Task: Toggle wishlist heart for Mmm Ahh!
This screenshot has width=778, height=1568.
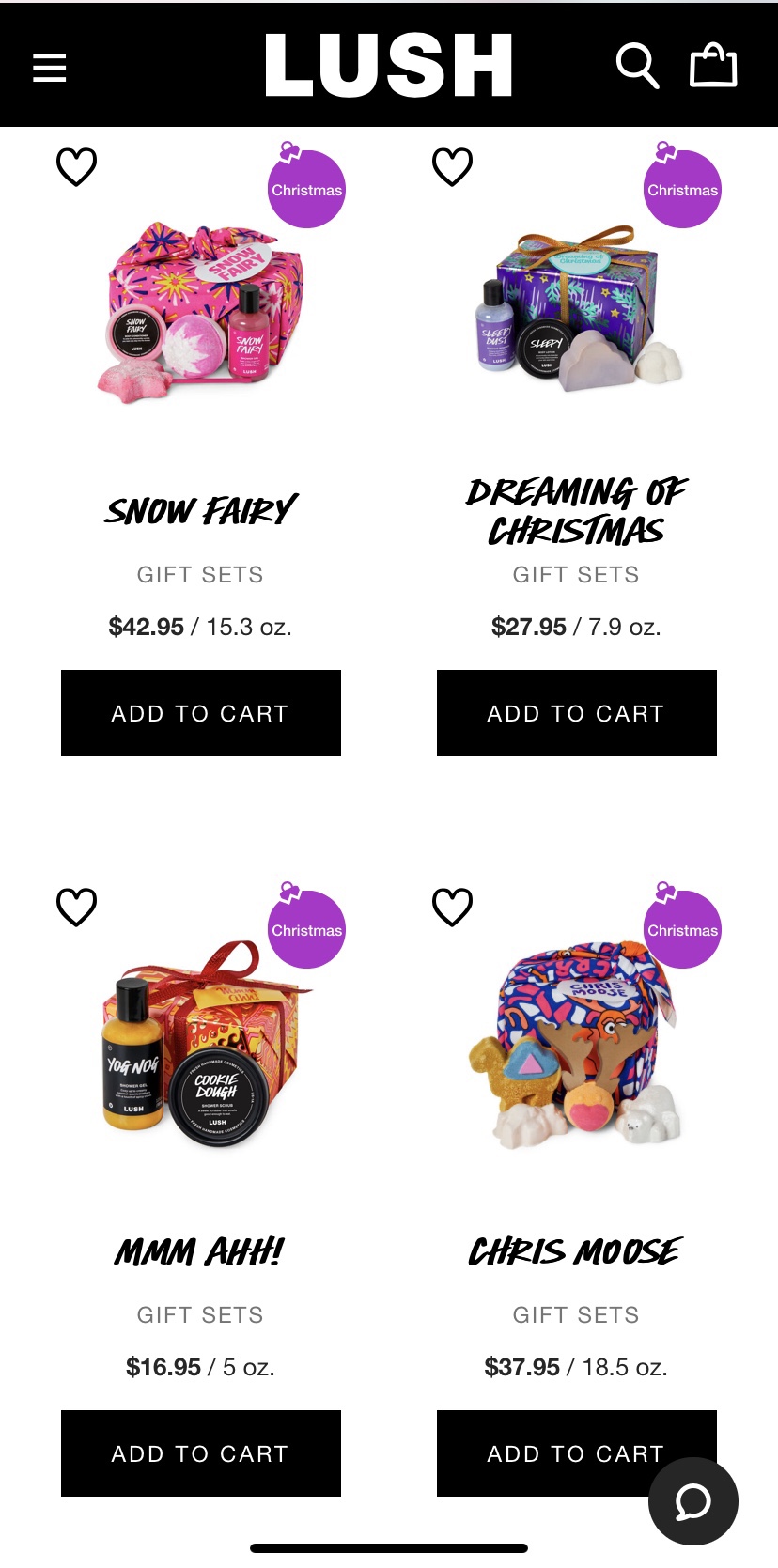Action: (77, 908)
